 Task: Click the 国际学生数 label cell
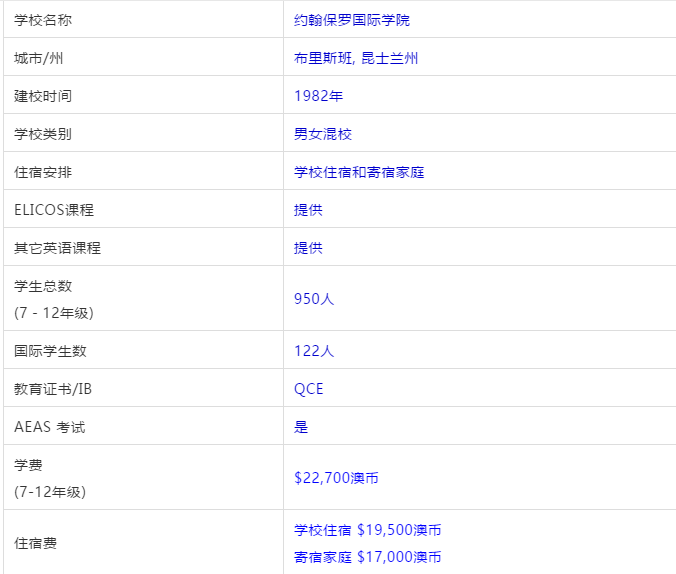50,351
